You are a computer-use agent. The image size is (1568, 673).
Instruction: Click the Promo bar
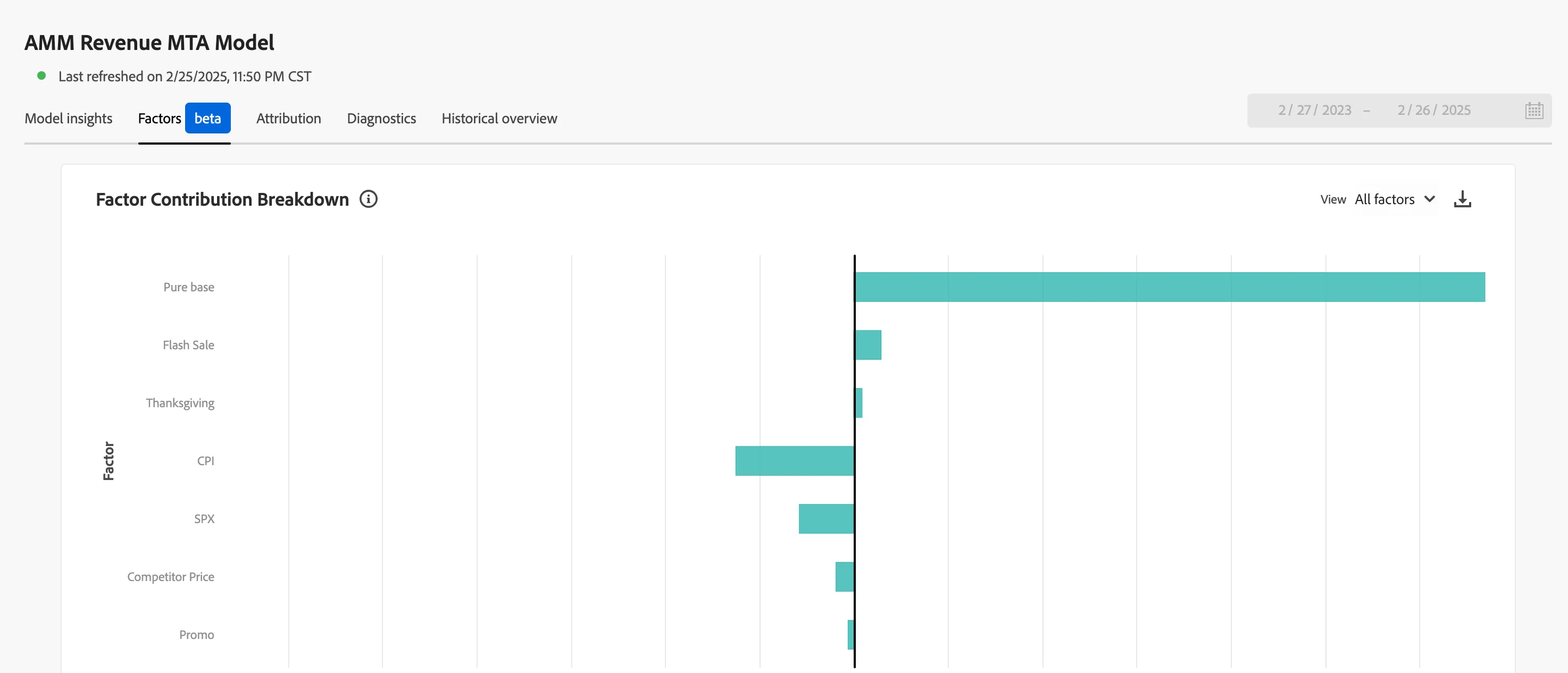(850, 635)
